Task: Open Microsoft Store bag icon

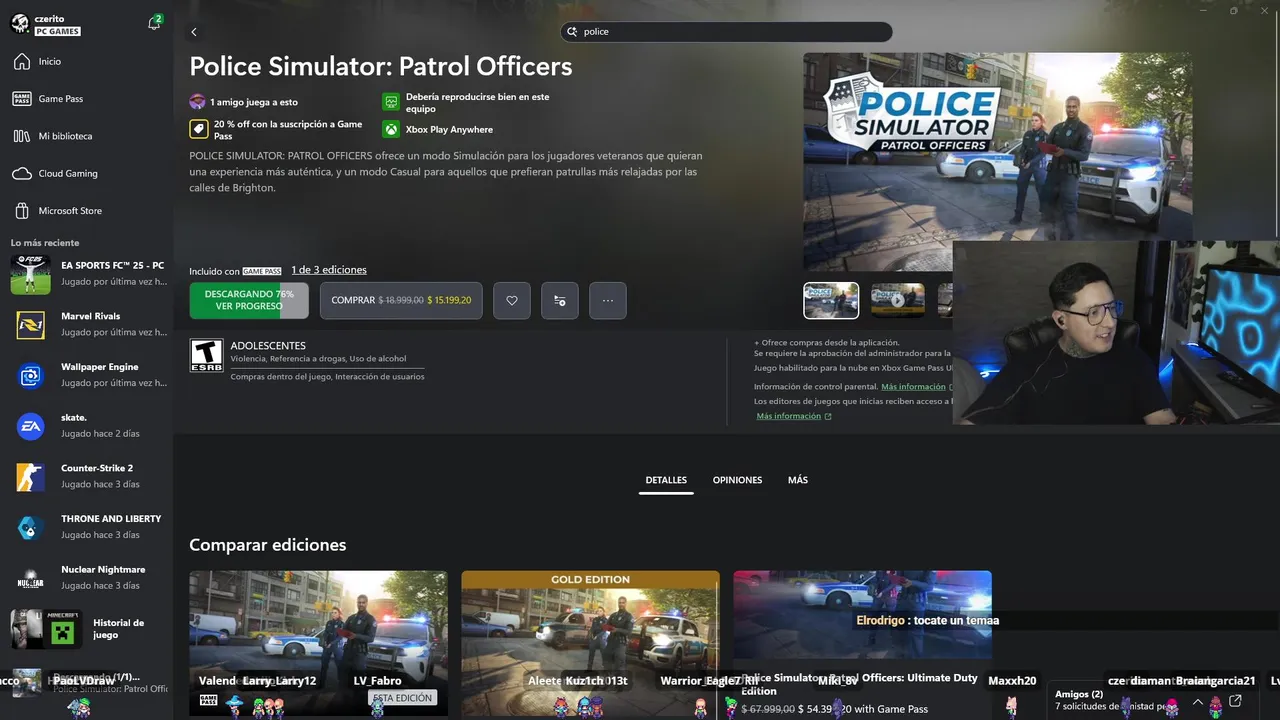Action: [22, 211]
